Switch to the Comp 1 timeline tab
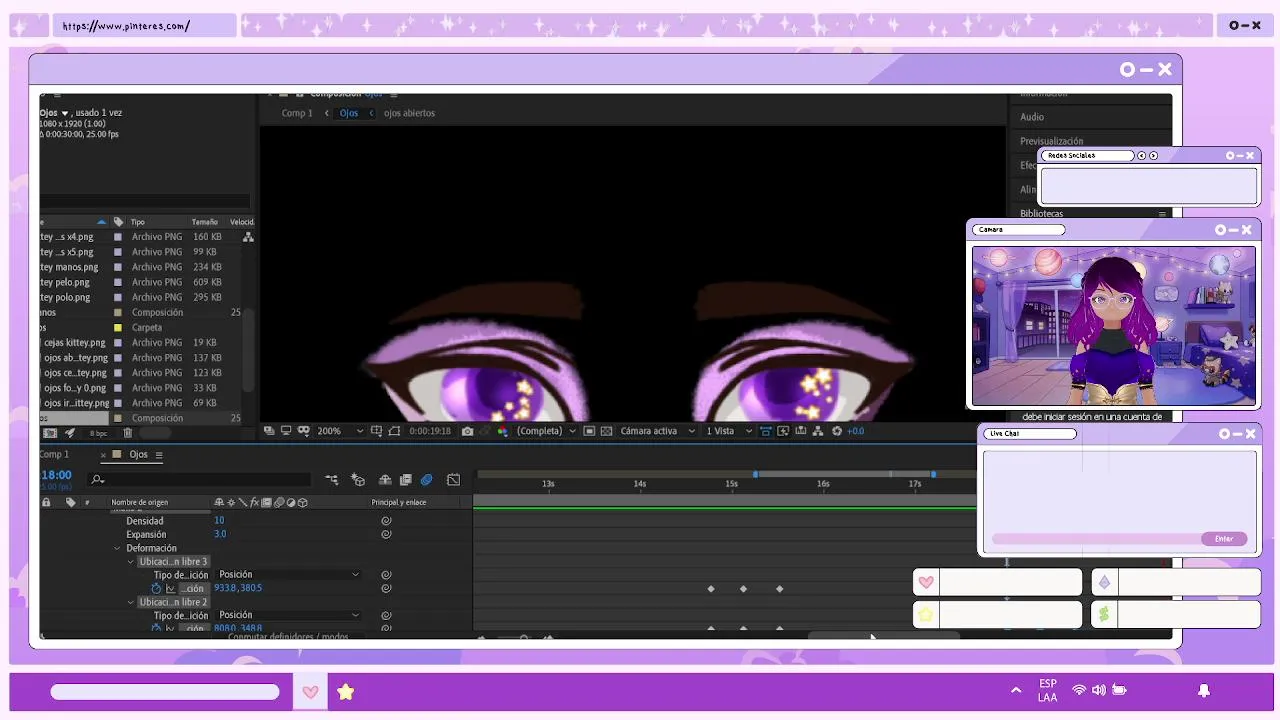1280x720 pixels. (x=54, y=454)
